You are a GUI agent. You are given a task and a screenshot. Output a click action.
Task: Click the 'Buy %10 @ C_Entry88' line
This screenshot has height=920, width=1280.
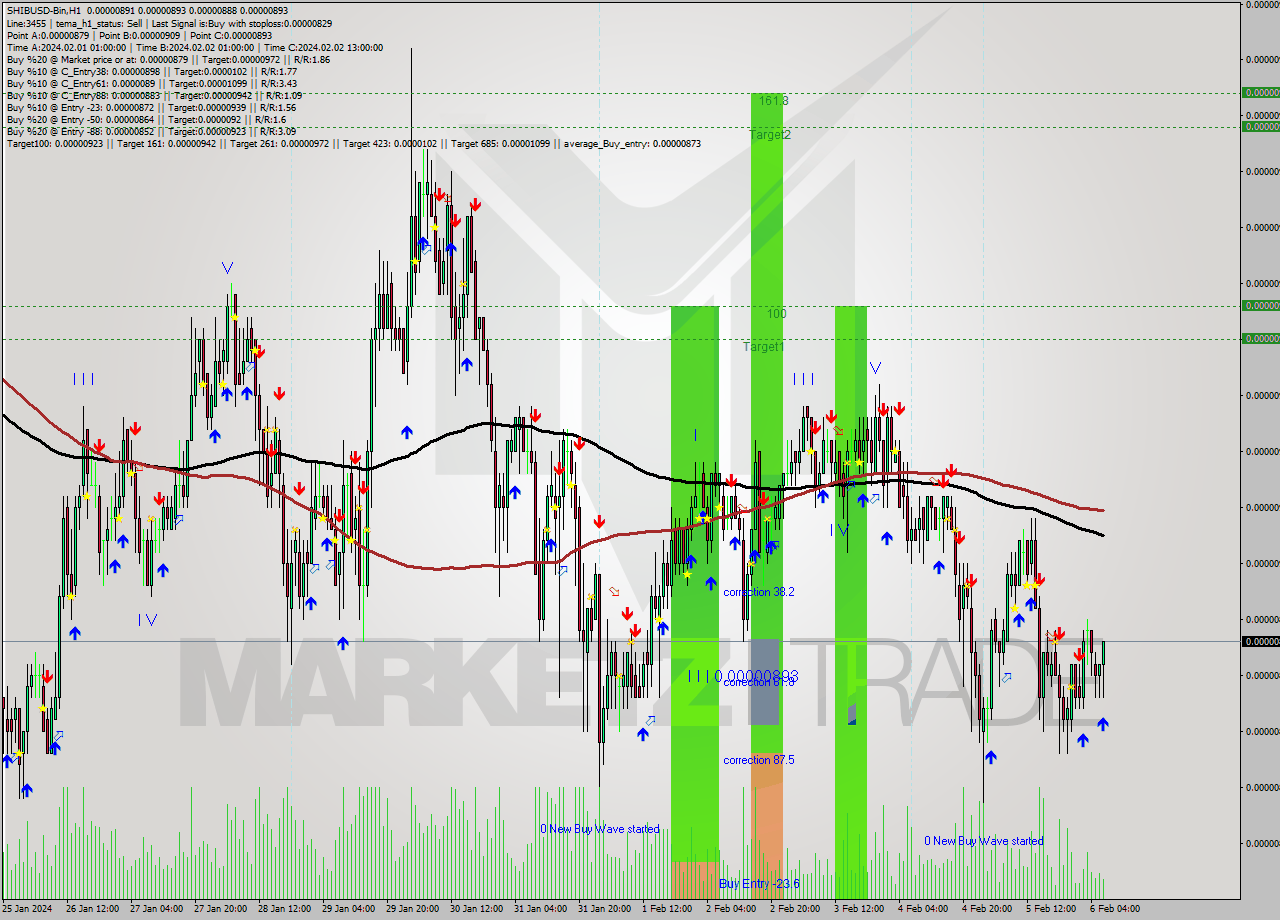tap(154, 95)
